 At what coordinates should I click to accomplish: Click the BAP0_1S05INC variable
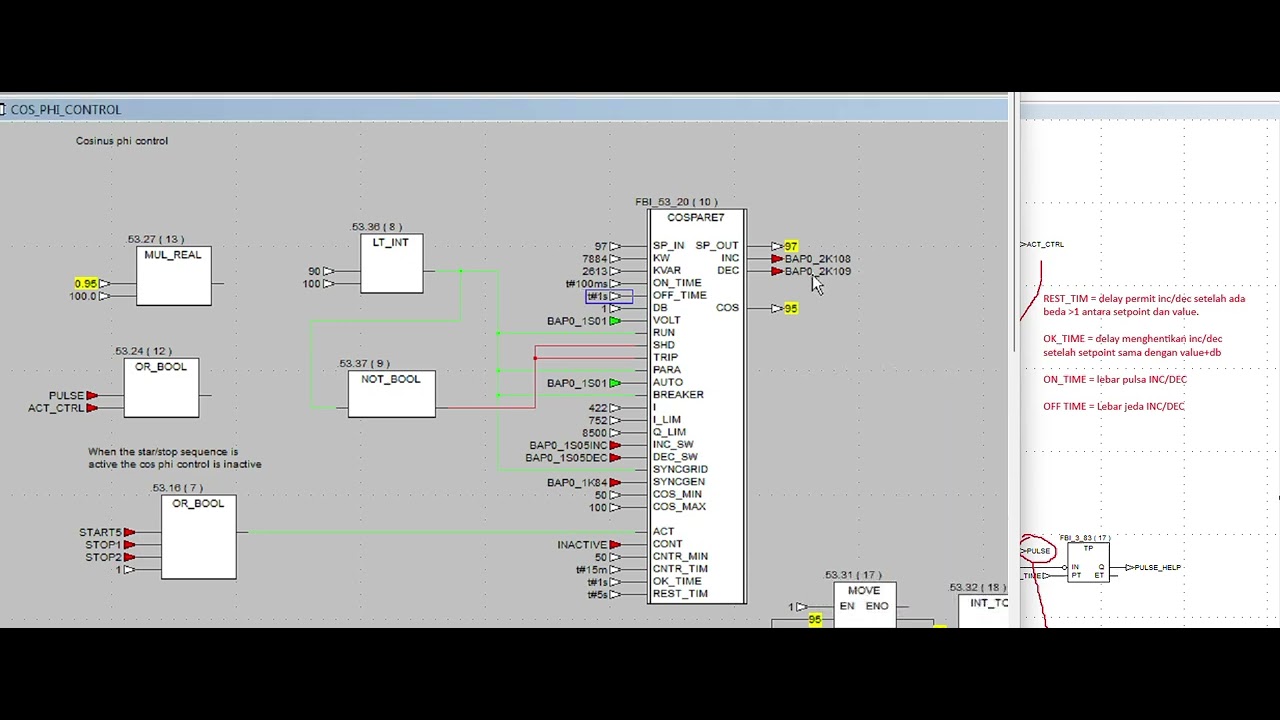568,445
